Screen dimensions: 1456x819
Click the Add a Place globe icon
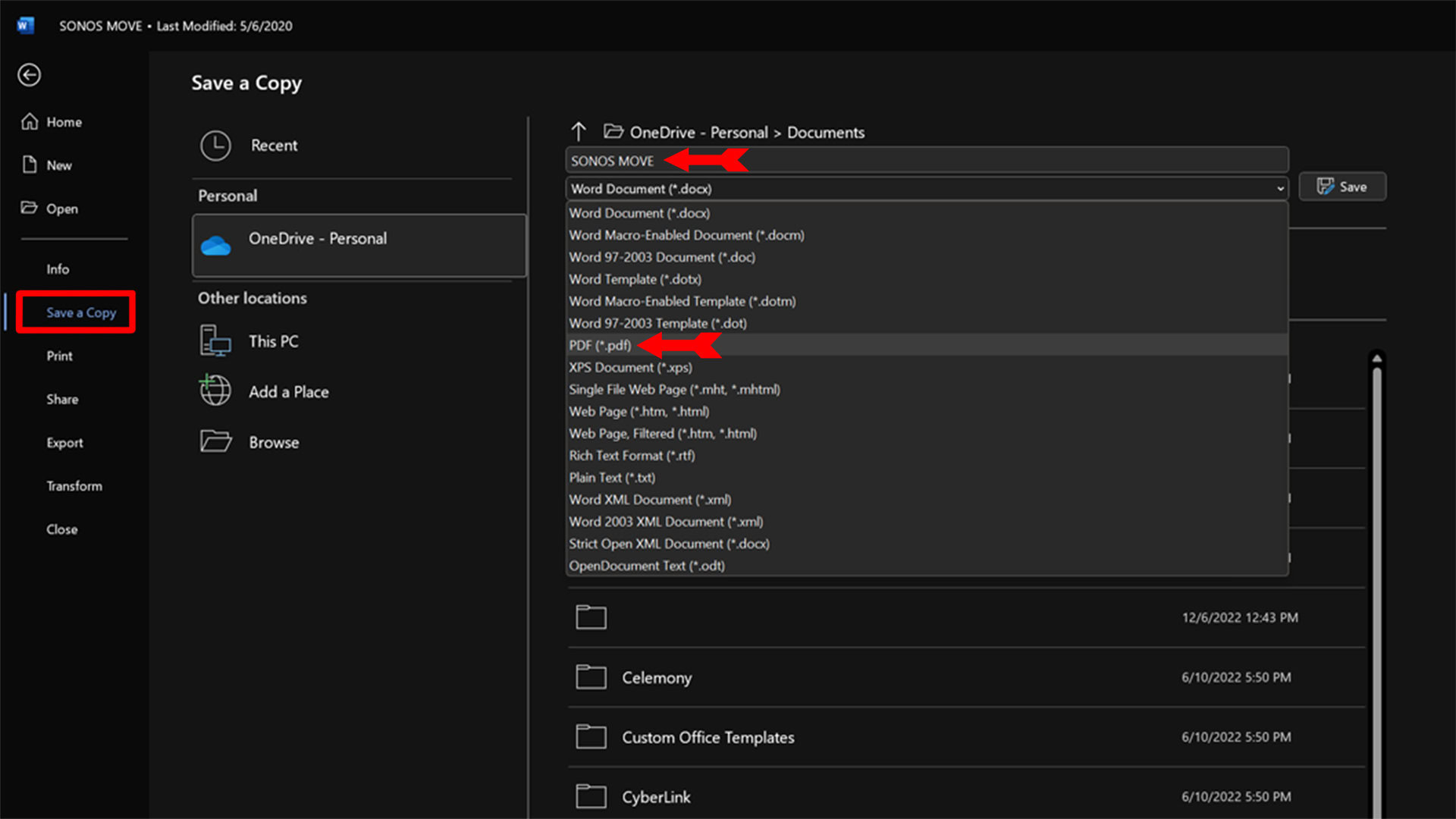[x=215, y=391]
